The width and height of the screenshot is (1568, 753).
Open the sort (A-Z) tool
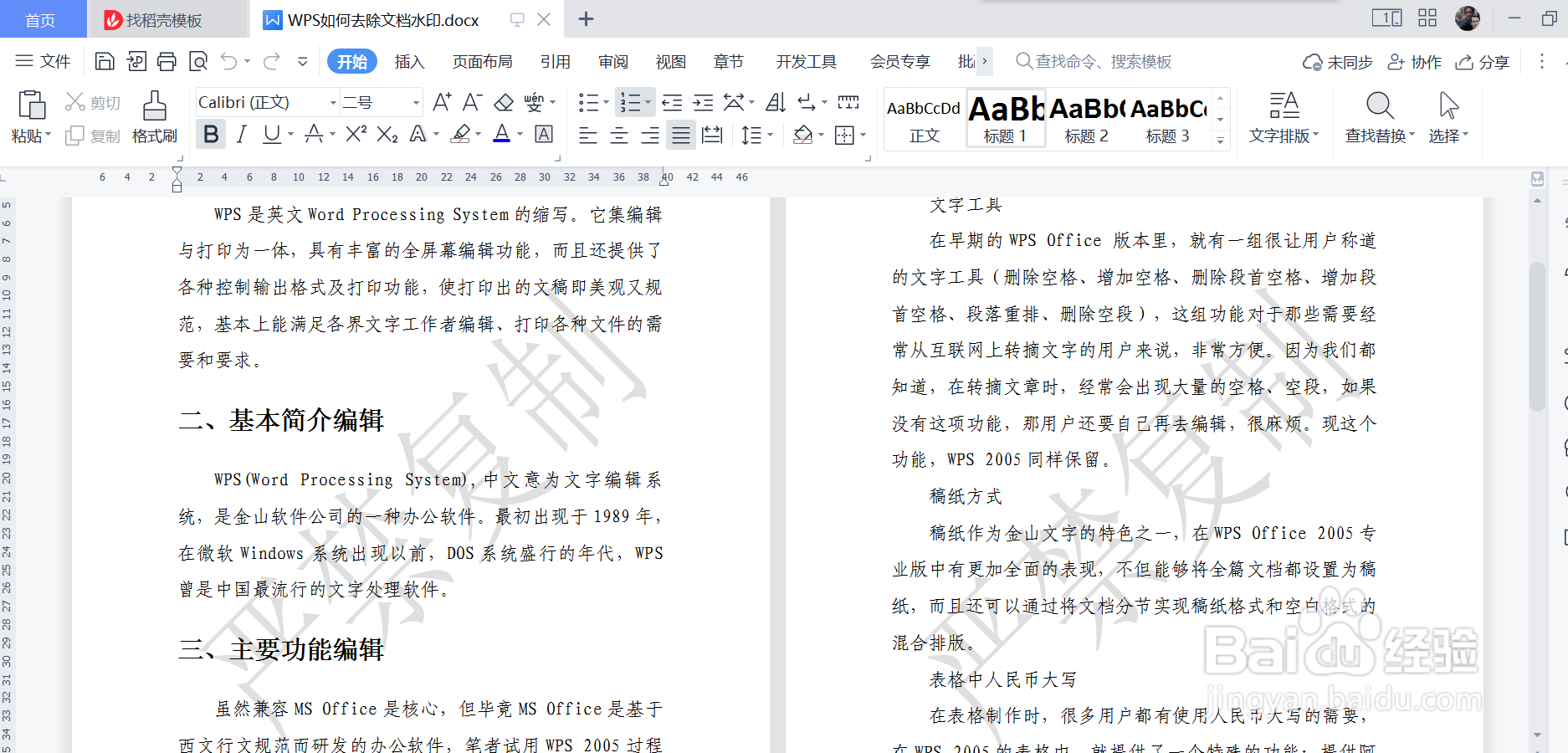[x=776, y=102]
